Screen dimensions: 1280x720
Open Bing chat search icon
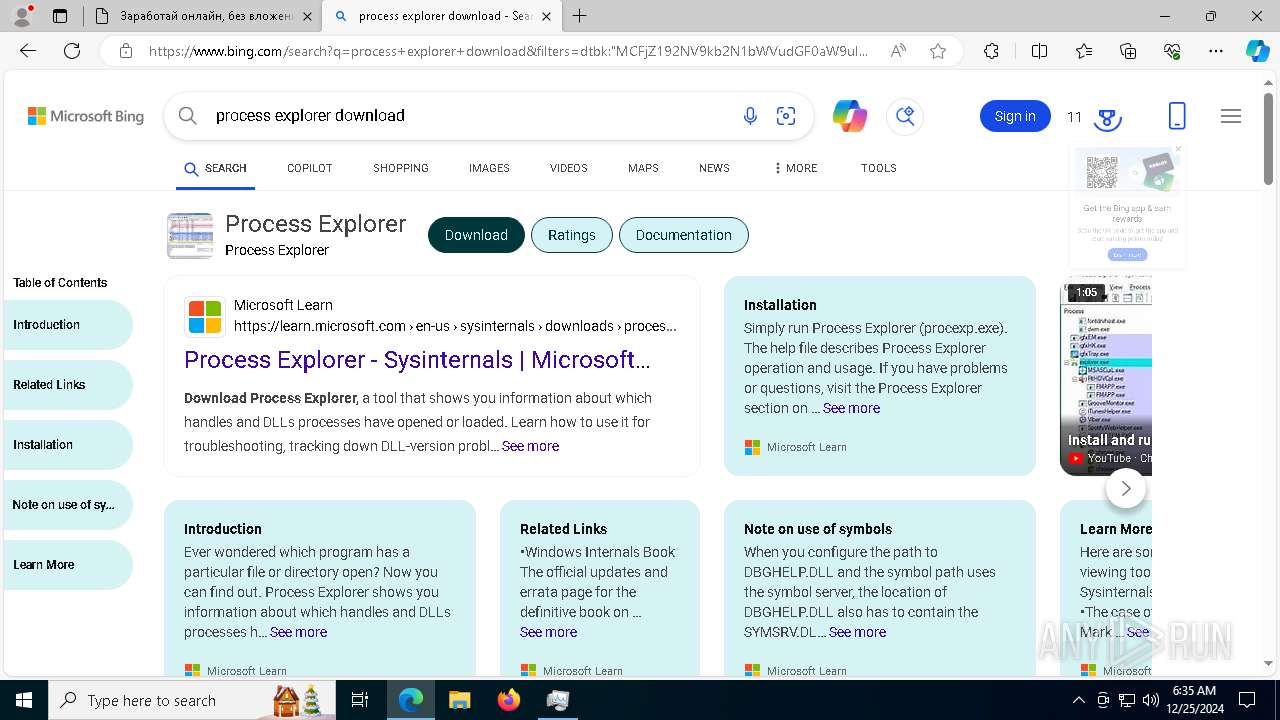pos(905,116)
